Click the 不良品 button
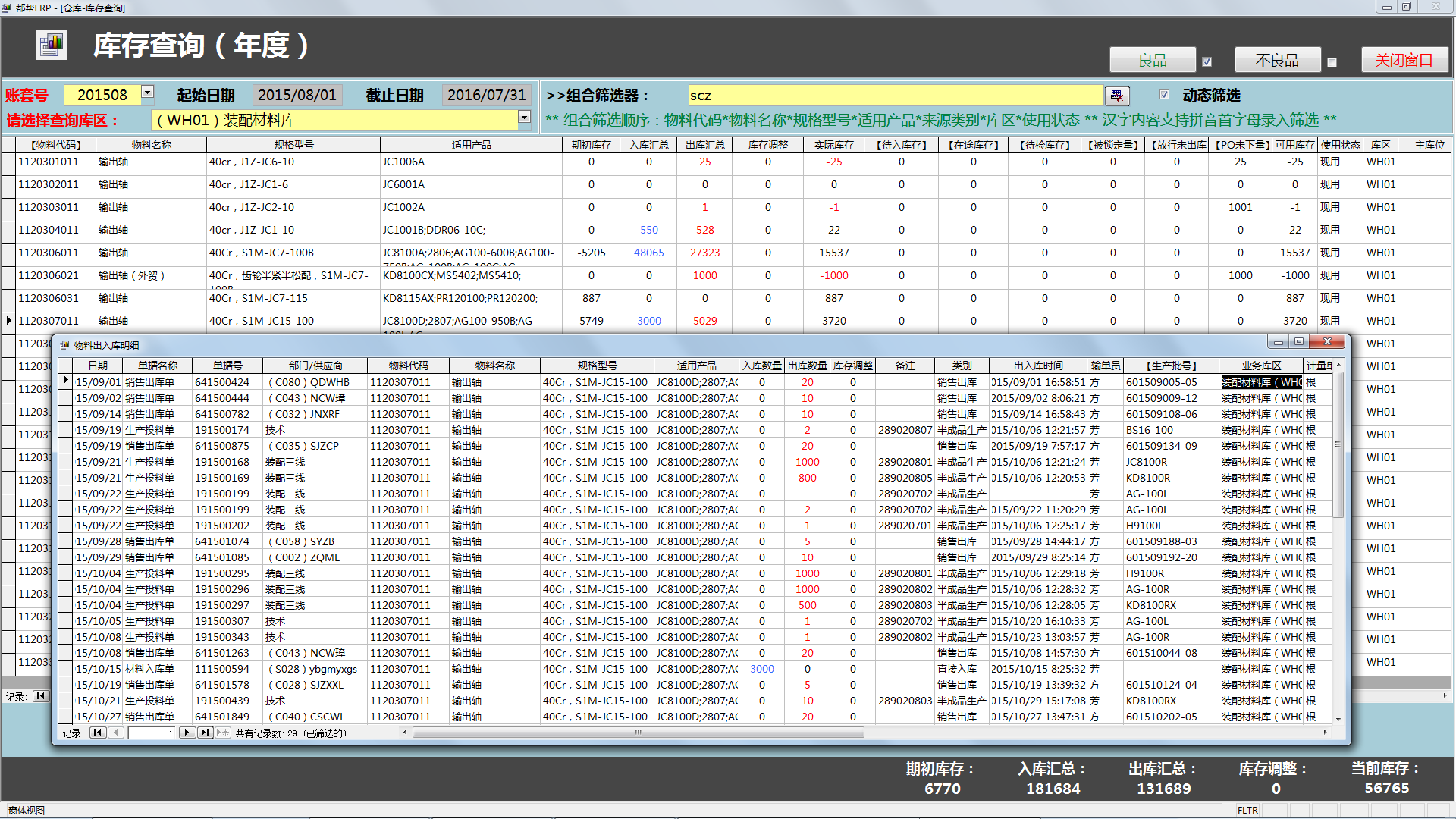This screenshot has height=819, width=1456. coord(1277,60)
